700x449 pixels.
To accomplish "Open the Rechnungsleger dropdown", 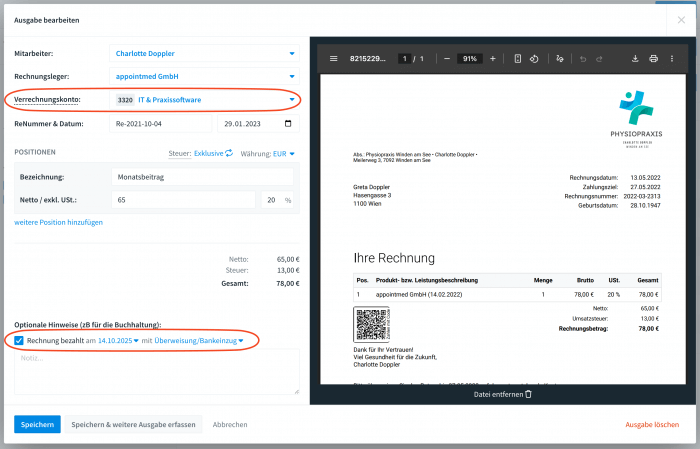I will (x=292, y=76).
